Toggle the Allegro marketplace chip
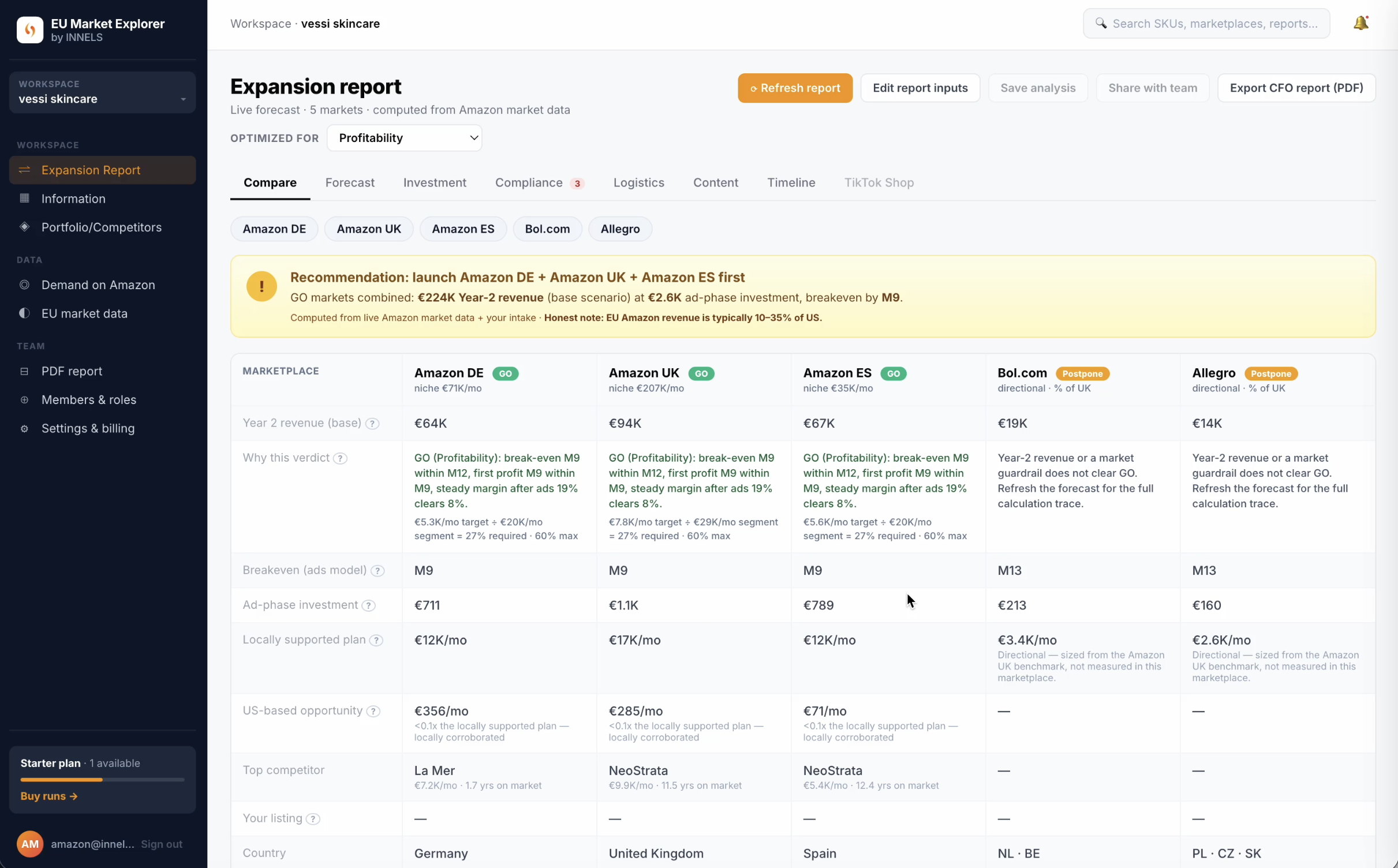This screenshot has width=1398, height=868. coord(620,229)
